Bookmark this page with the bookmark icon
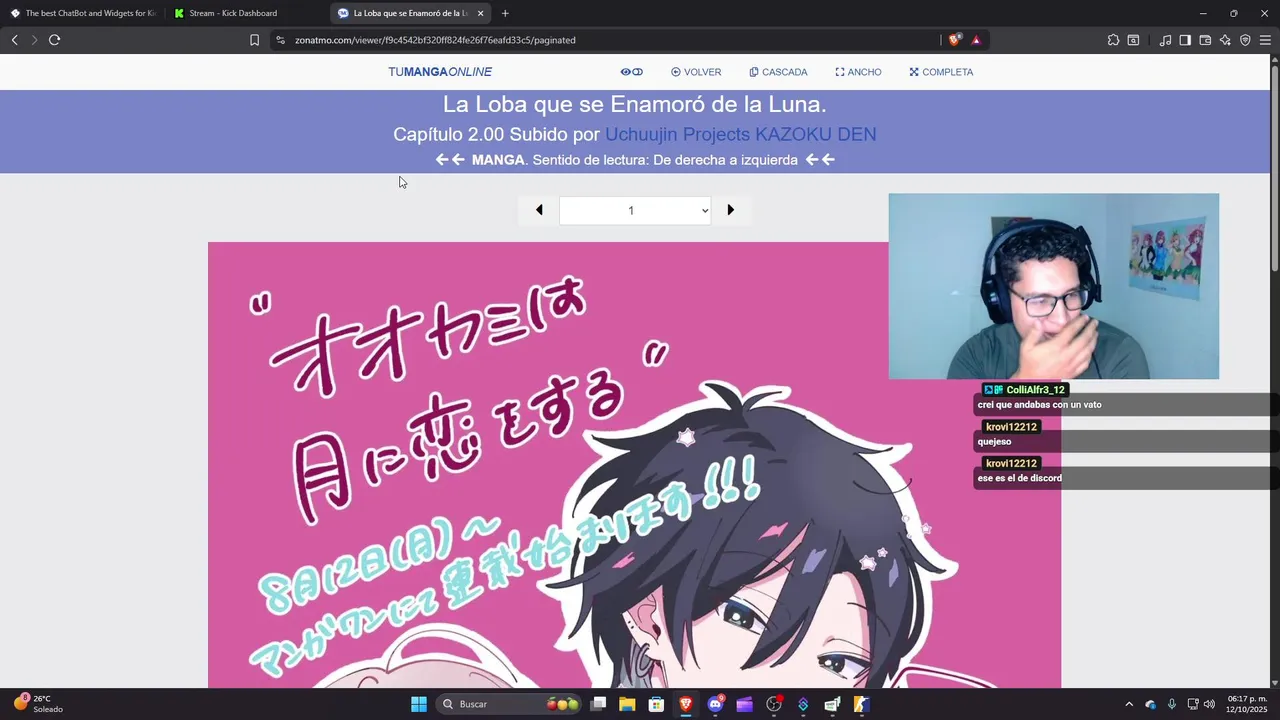This screenshot has width=1280, height=720. click(x=254, y=40)
